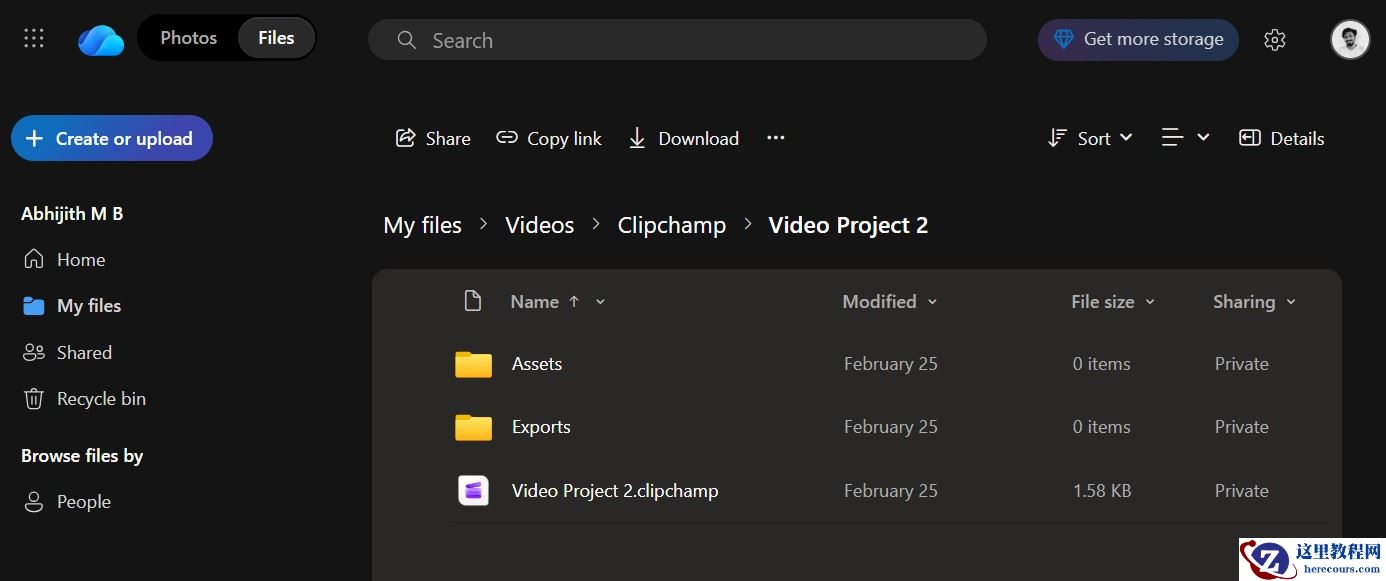Click the Exports folder icon
The width and height of the screenshot is (1386, 581).
pos(473,427)
